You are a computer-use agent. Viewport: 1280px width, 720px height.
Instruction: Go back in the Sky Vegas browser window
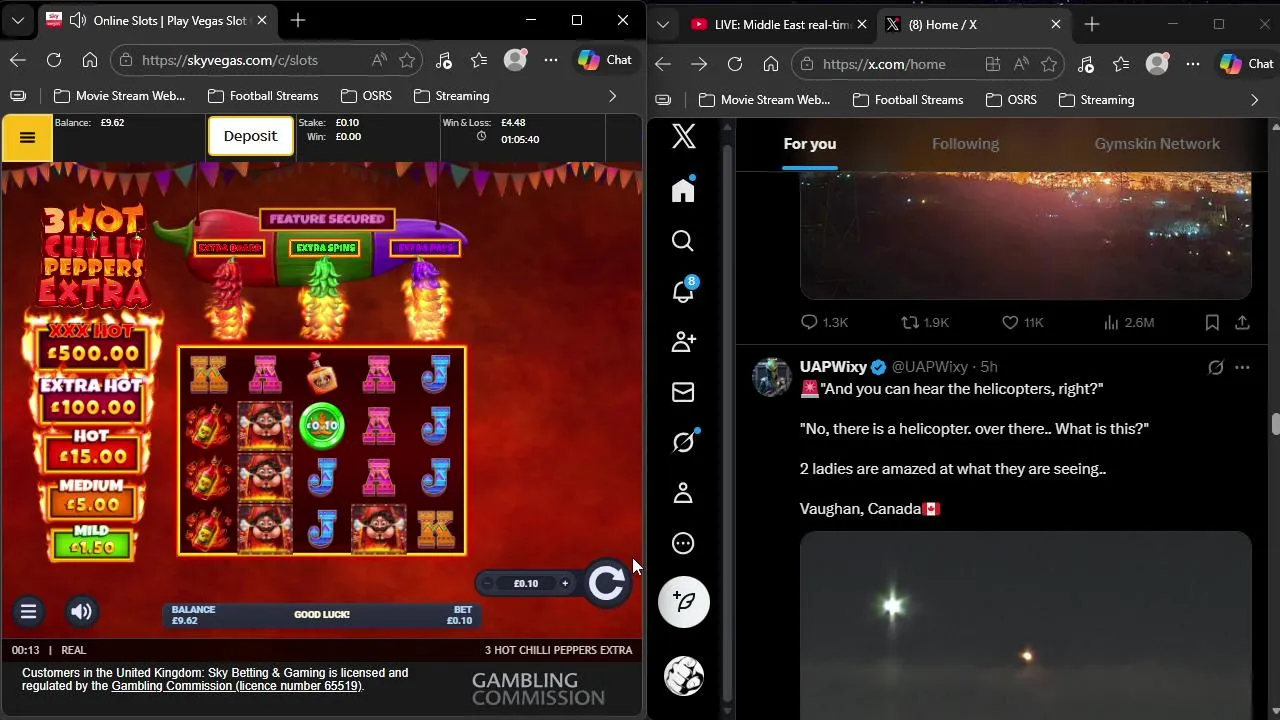[x=18, y=60]
